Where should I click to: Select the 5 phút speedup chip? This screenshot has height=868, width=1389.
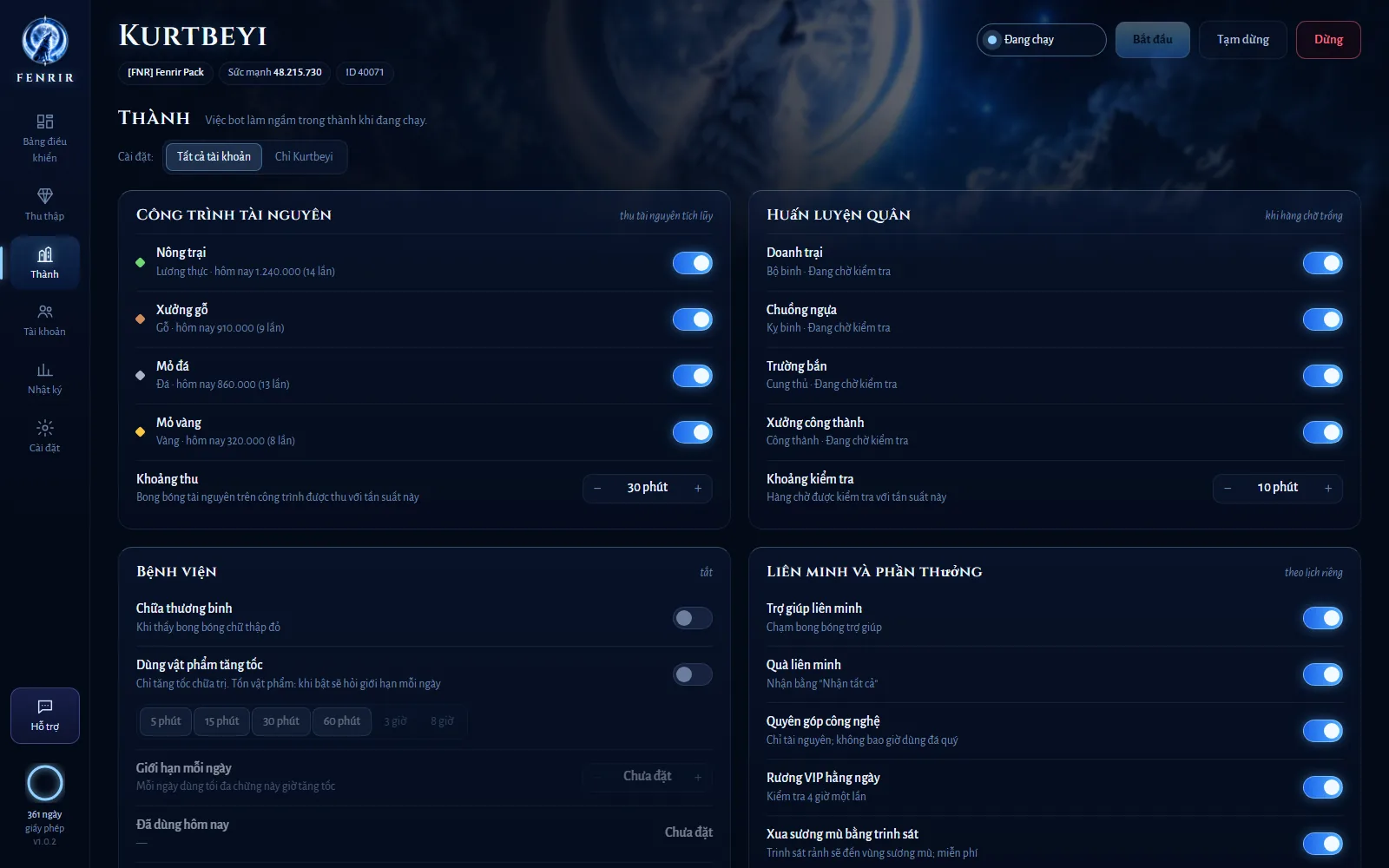pyautogui.click(x=166, y=721)
